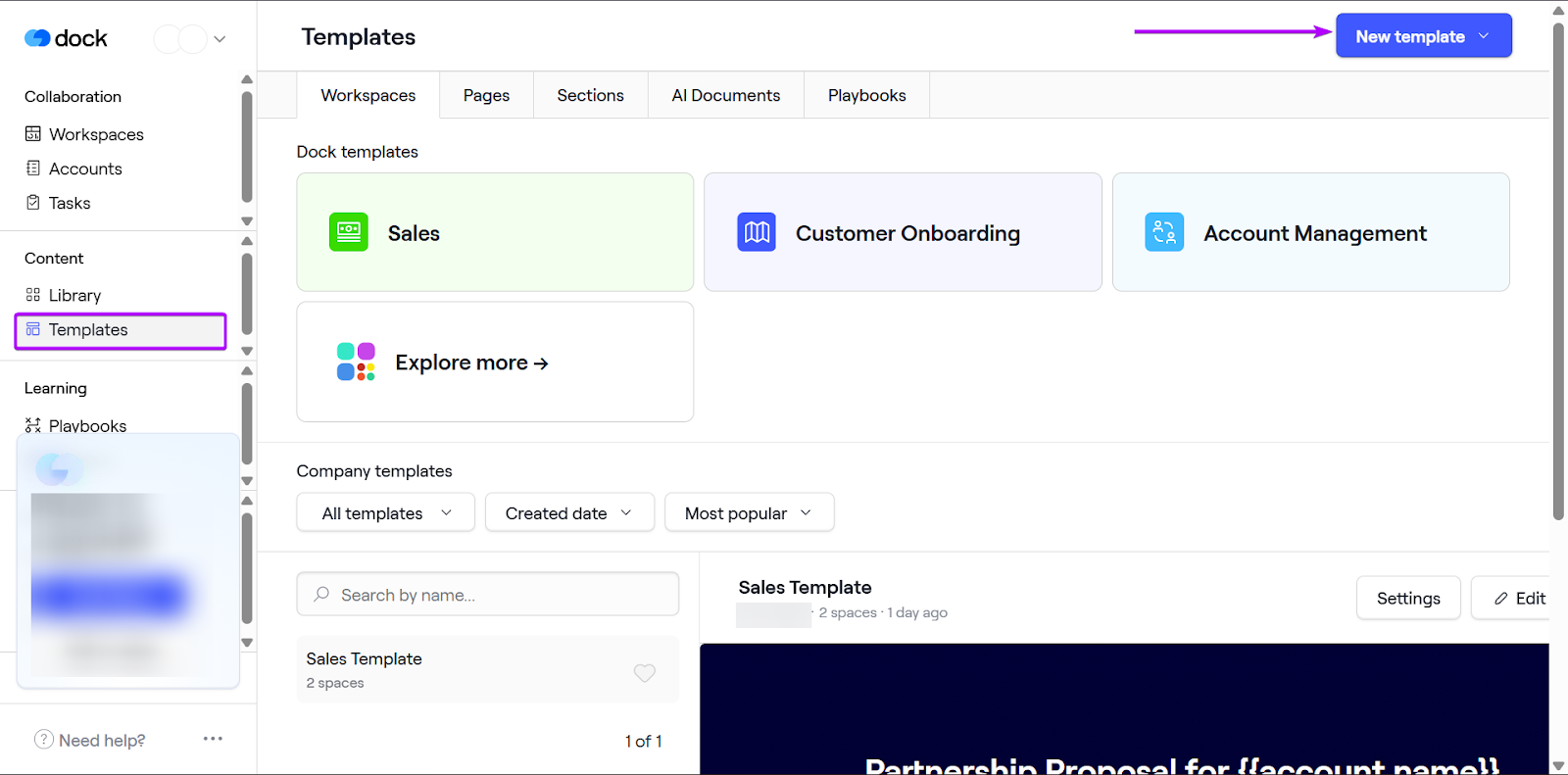The image size is (1568, 775).
Task: Click the main page vertical scrollbar
Action: 1558,269
